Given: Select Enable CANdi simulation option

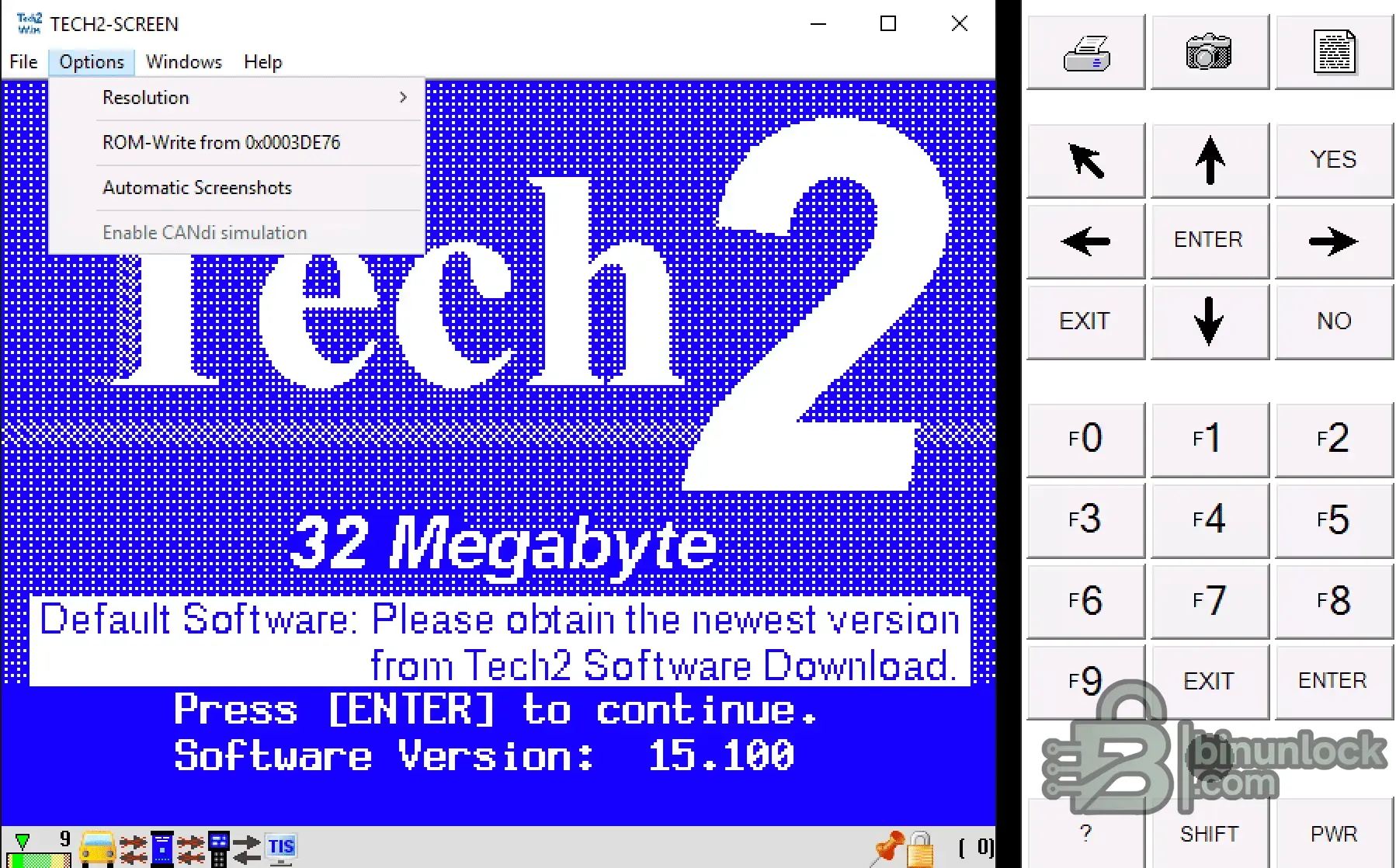Looking at the screenshot, I should [x=236, y=233].
